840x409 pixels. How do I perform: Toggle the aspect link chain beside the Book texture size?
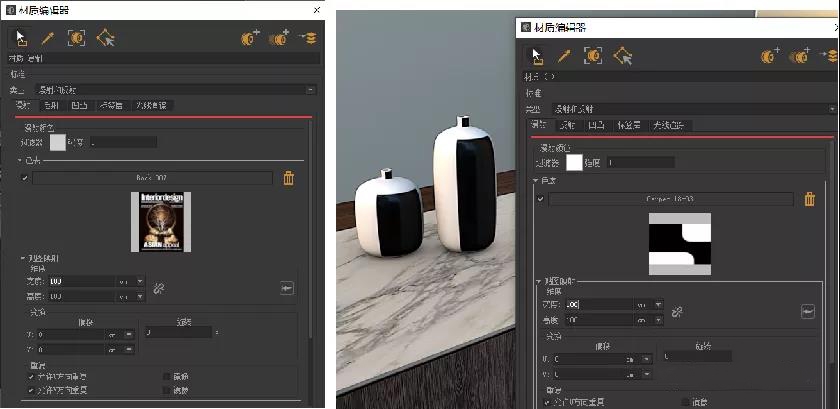158,288
